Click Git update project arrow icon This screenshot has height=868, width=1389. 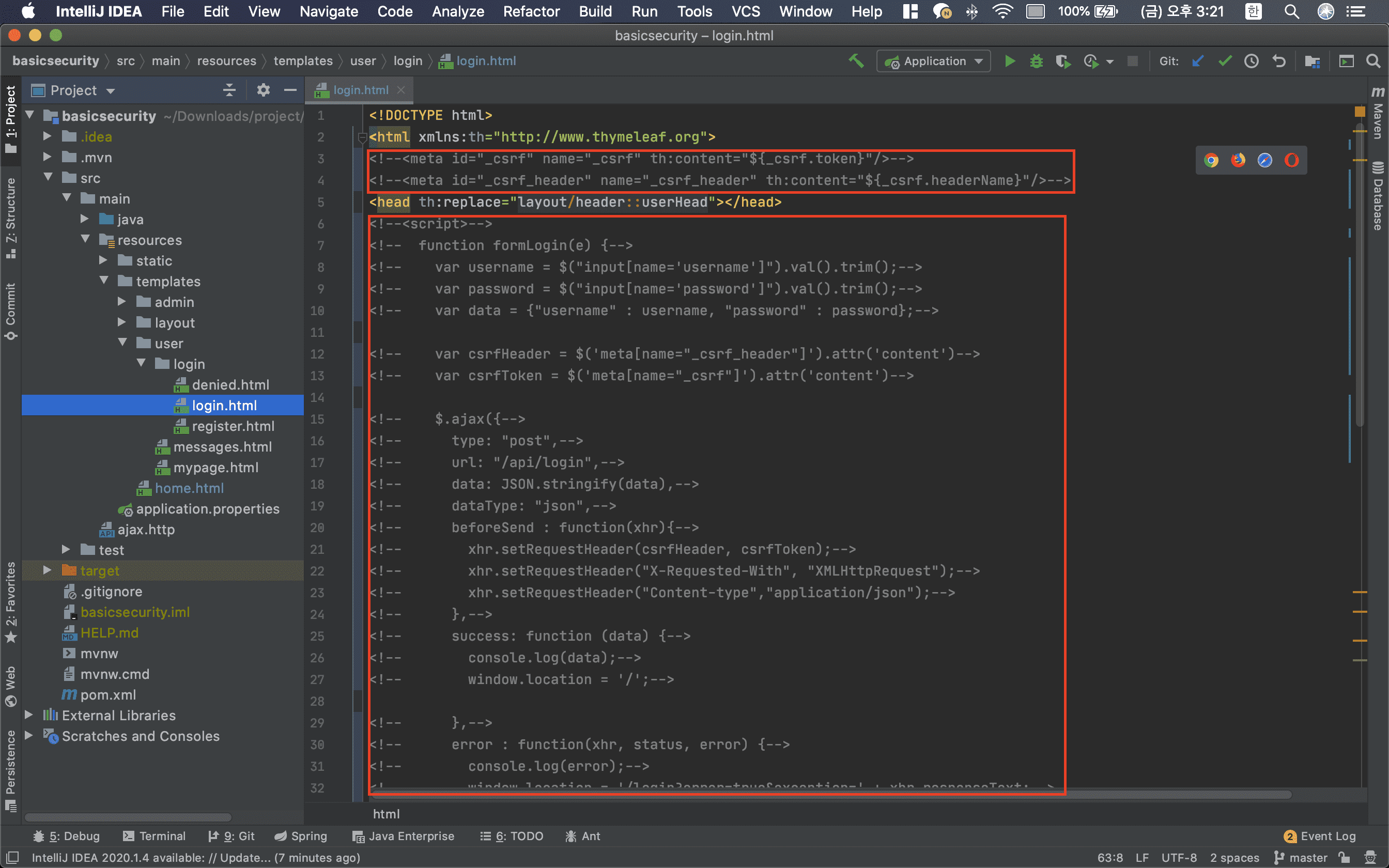click(x=1197, y=61)
